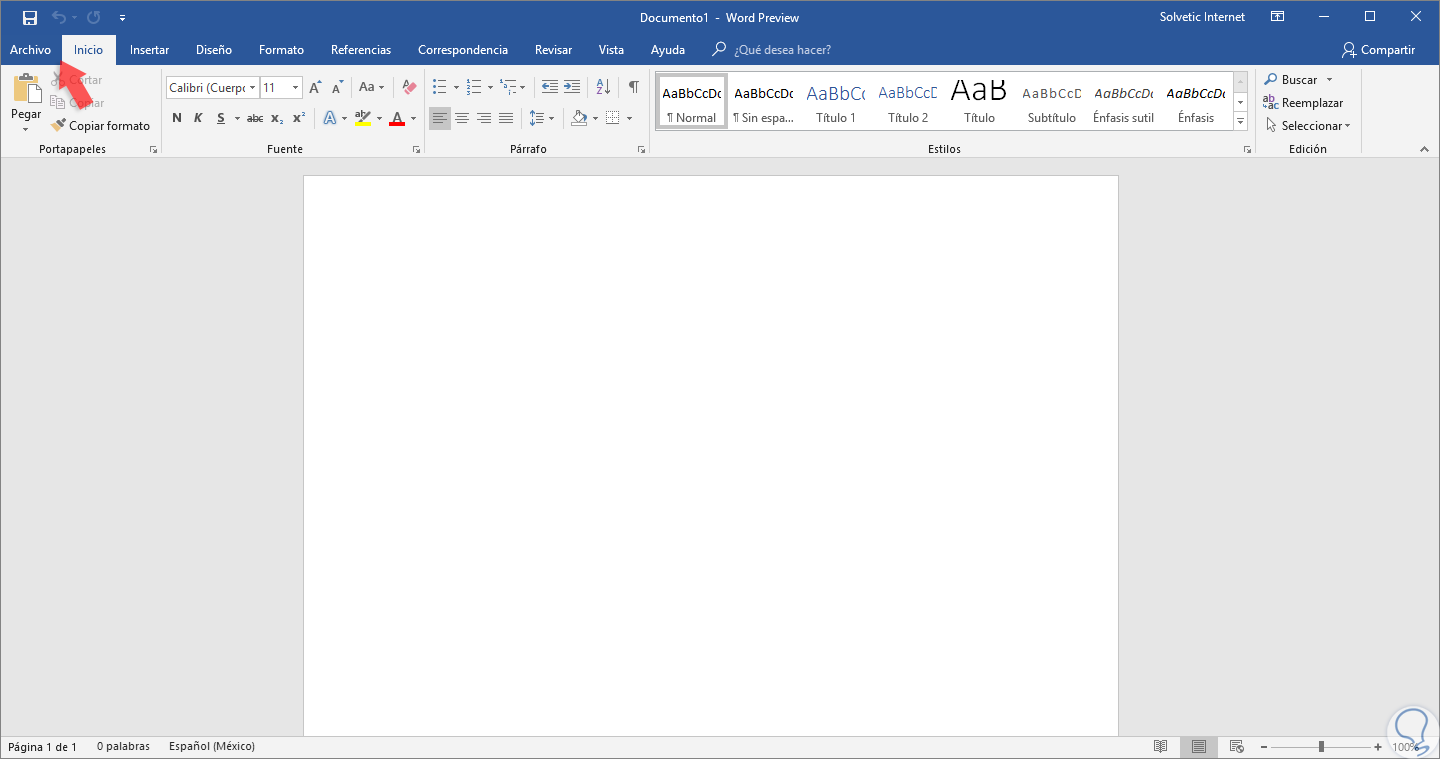Toggle strikethrough formatting (abc button)

[x=254, y=118]
